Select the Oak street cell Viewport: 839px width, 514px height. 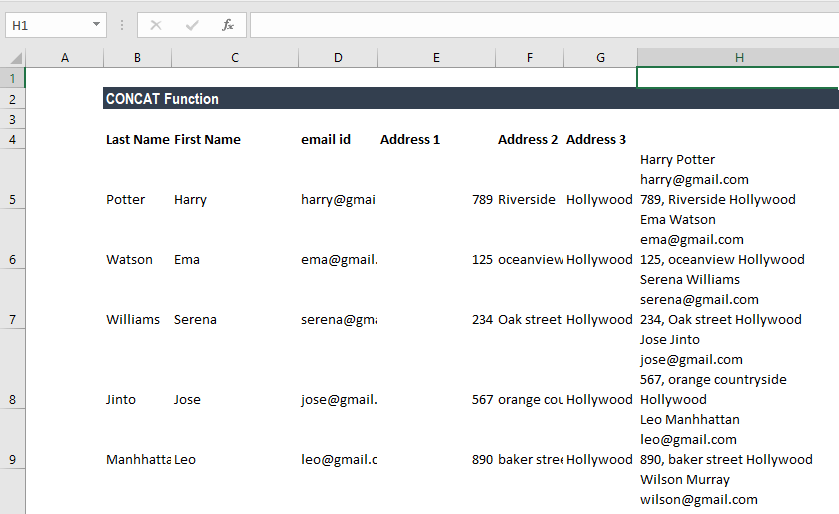pos(530,300)
